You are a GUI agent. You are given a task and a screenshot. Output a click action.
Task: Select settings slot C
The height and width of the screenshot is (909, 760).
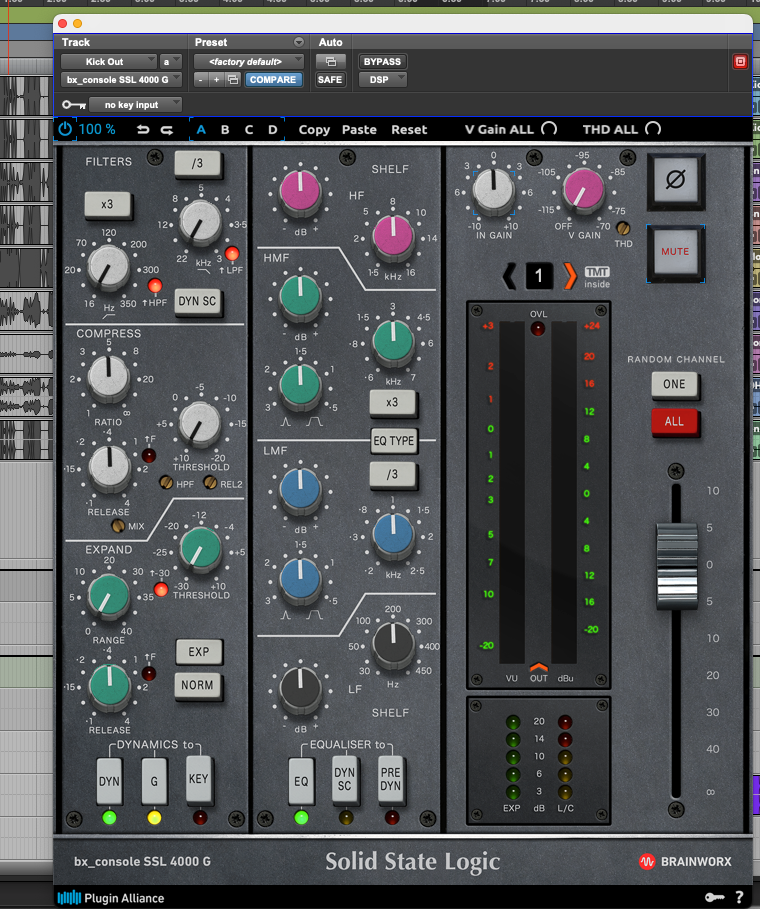point(249,129)
